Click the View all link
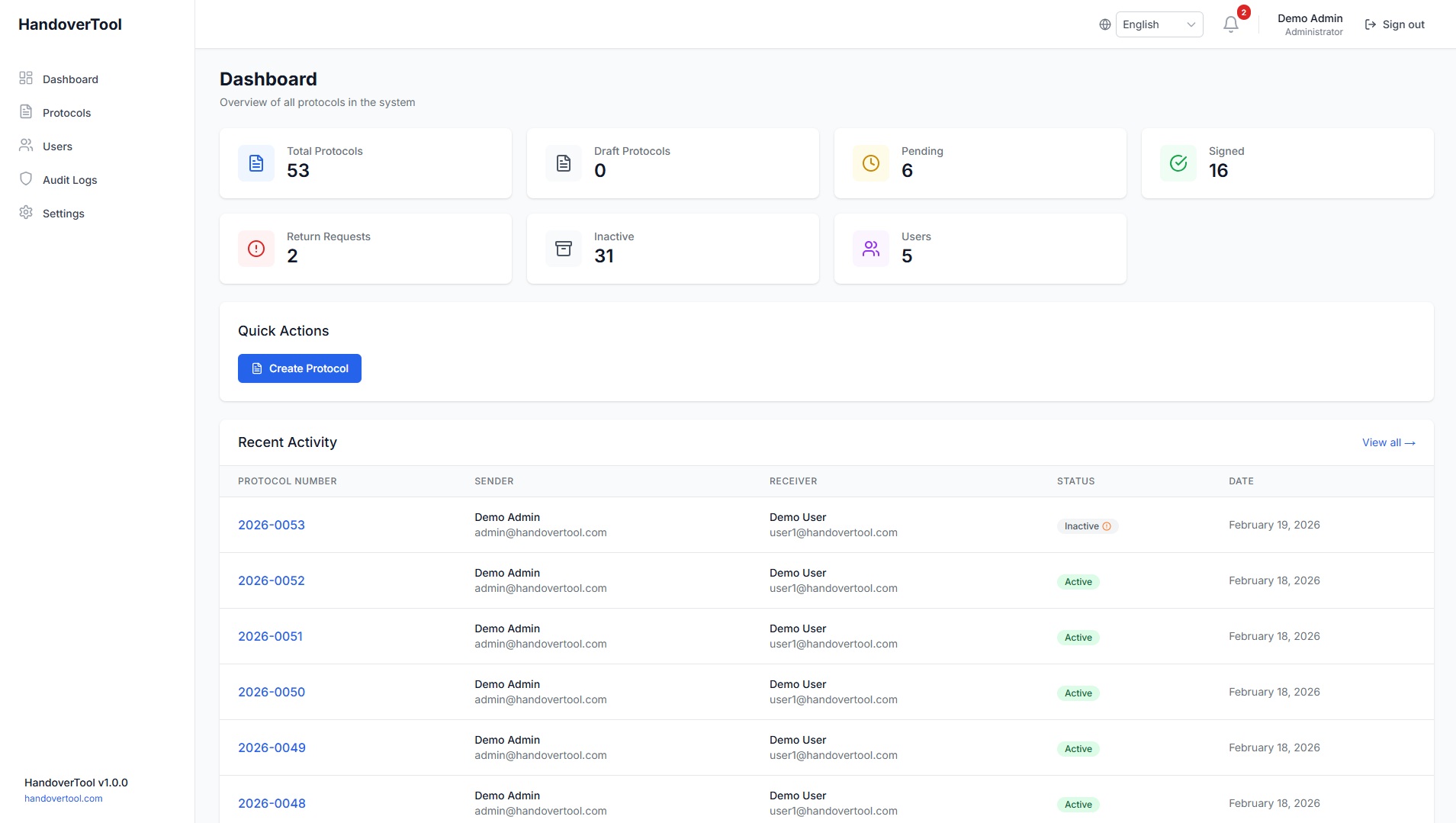 tap(1389, 442)
